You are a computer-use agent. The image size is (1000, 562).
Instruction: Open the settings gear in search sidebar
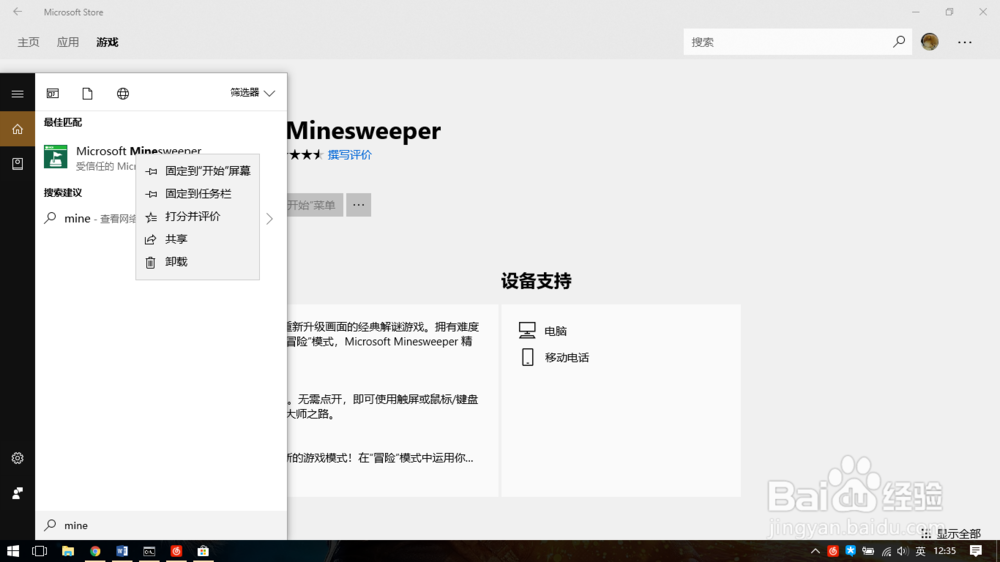click(x=17, y=458)
